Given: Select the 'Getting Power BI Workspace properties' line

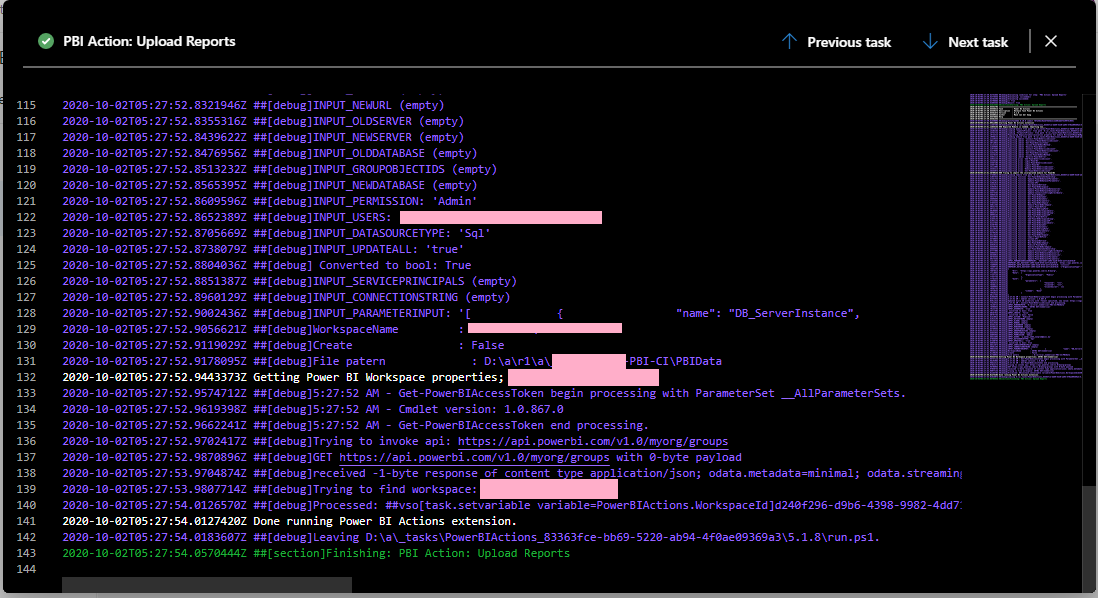Looking at the screenshot, I should [x=380, y=377].
